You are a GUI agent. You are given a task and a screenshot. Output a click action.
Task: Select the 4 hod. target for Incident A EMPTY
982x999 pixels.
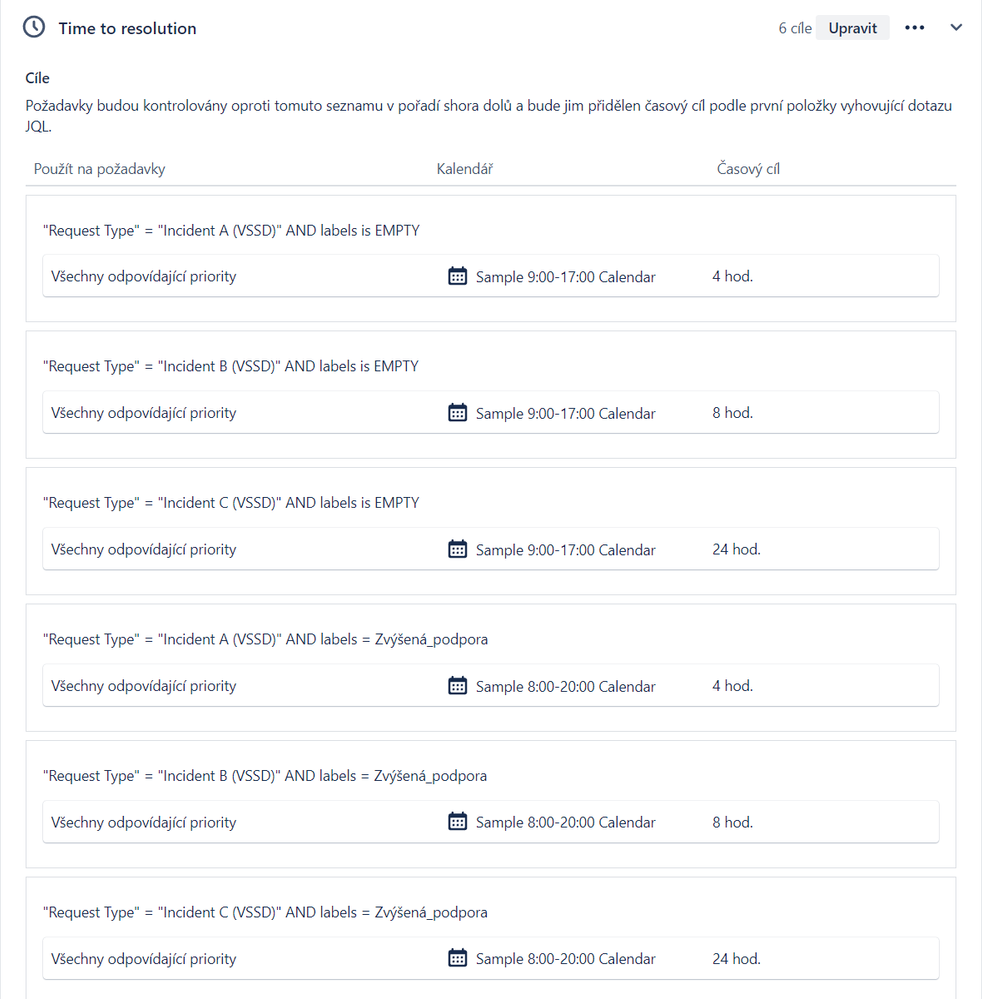(732, 276)
